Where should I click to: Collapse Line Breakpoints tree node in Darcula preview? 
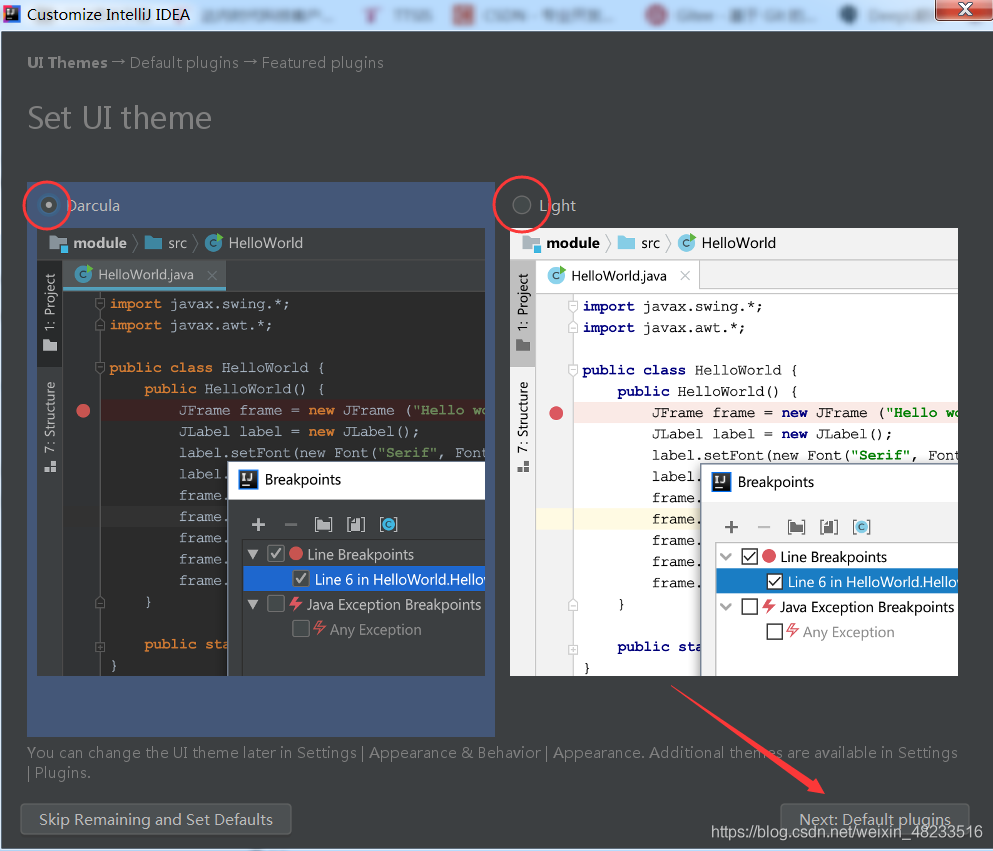coord(253,555)
